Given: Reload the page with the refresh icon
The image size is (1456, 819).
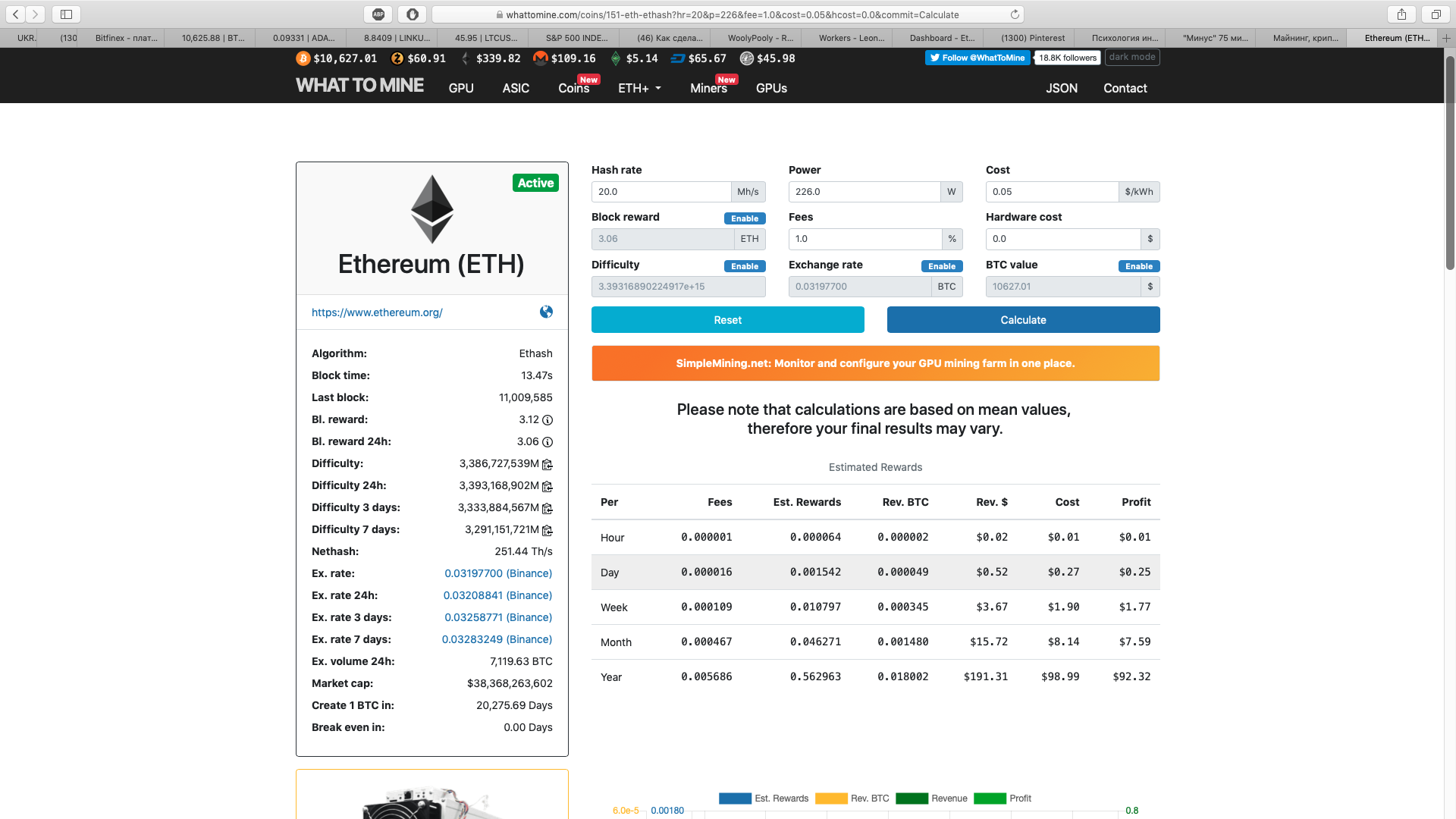Looking at the screenshot, I should pyautogui.click(x=1015, y=14).
